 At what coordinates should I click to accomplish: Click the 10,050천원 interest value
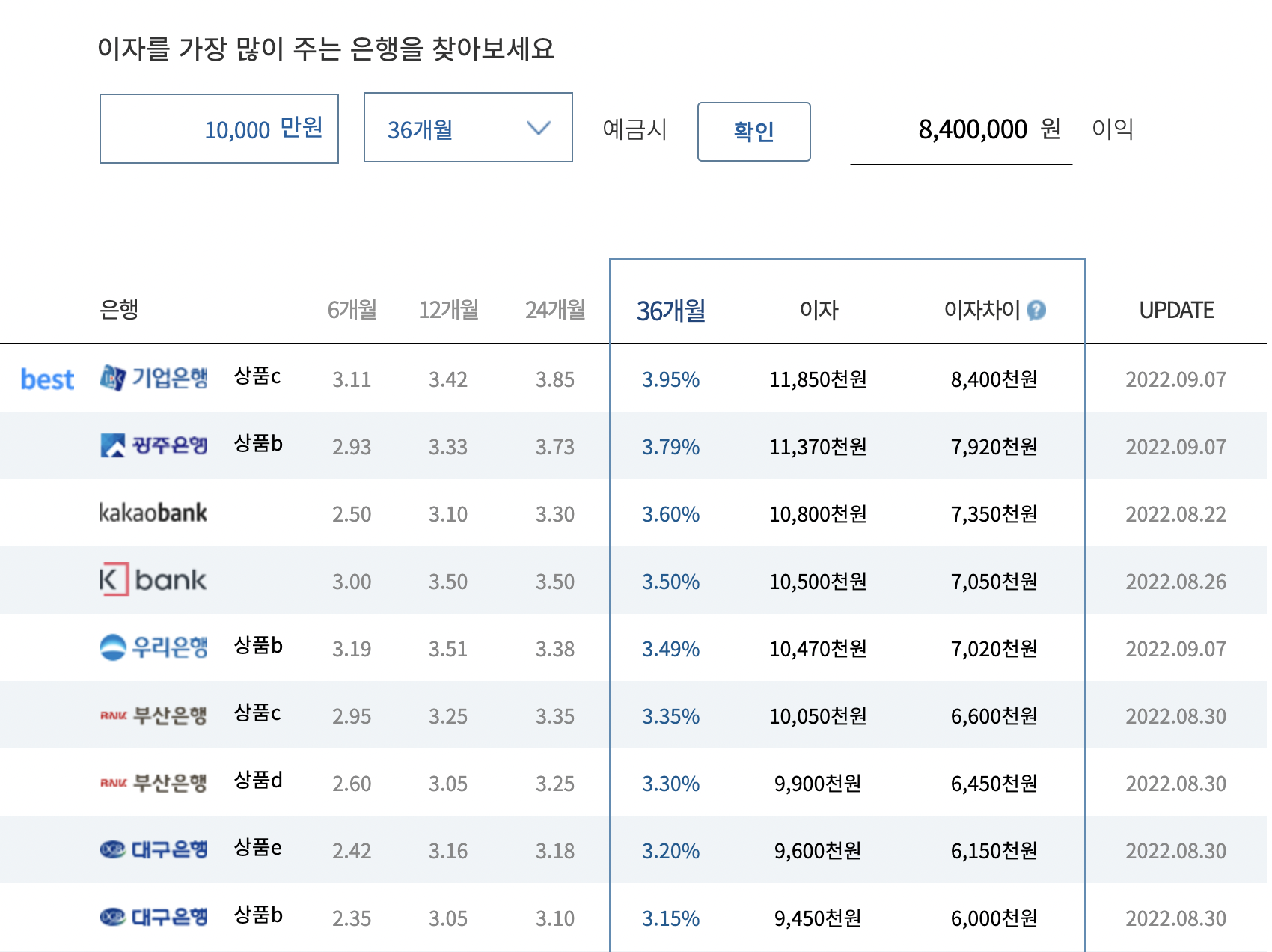coord(818,716)
